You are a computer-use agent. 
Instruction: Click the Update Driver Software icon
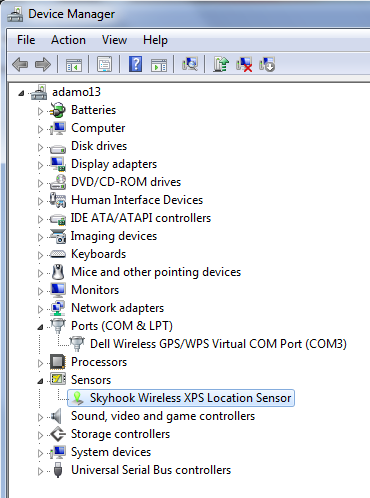point(221,64)
